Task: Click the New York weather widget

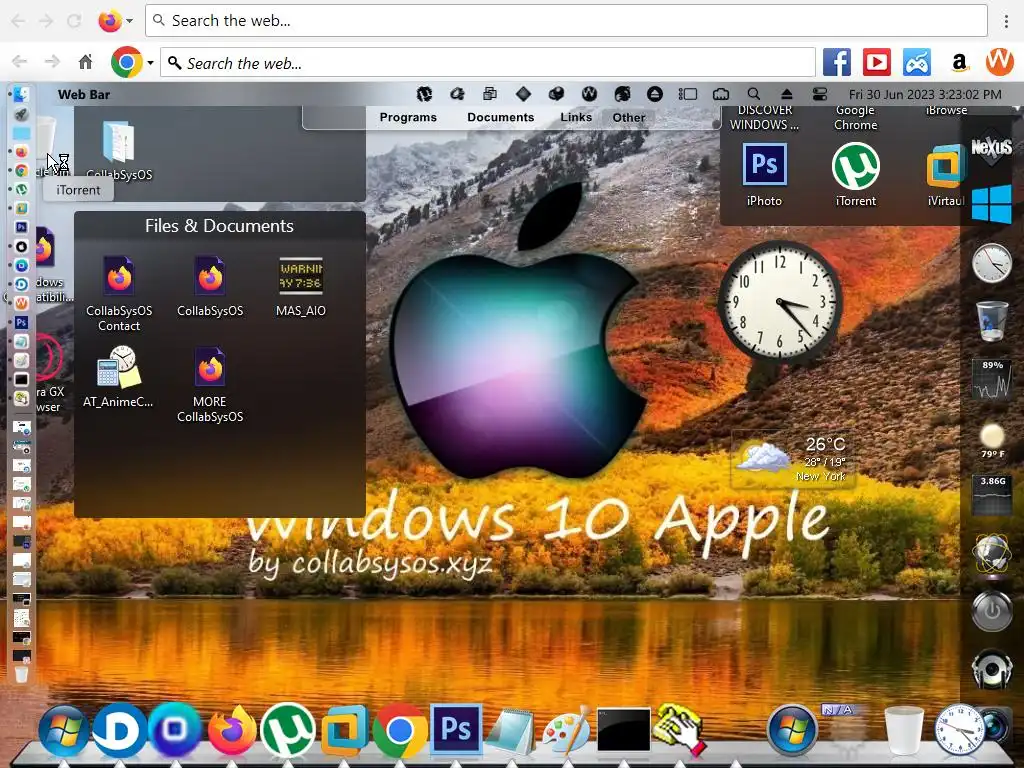Action: [x=793, y=460]
